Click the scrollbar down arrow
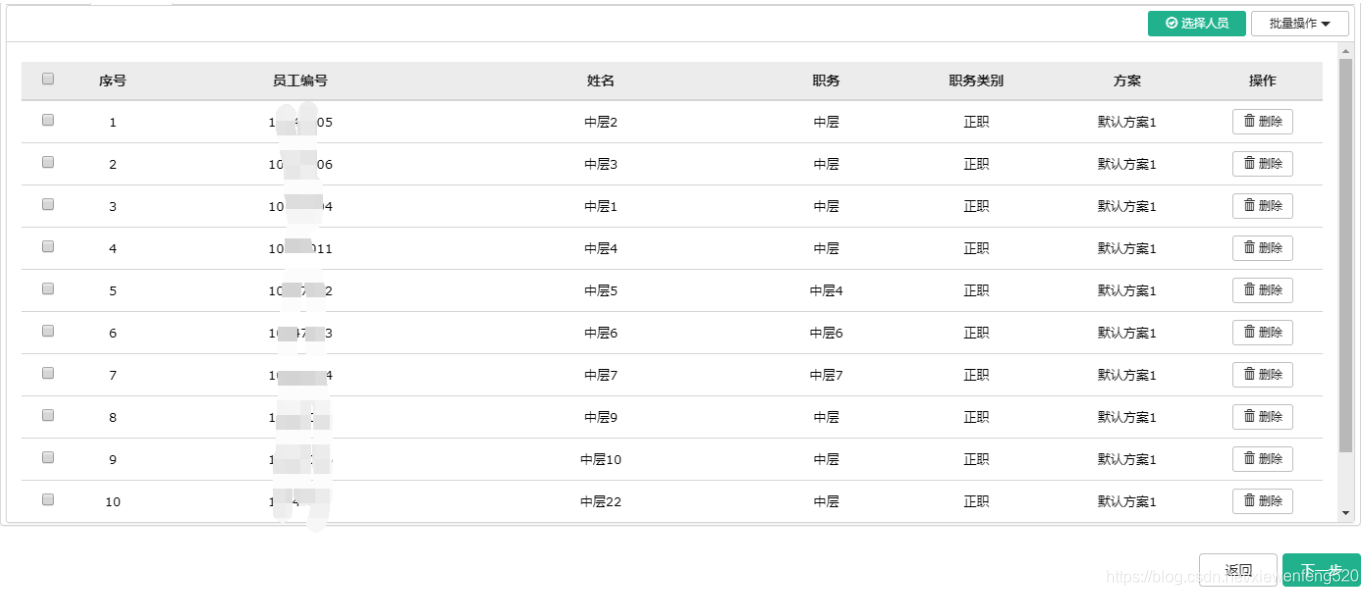This screenshot has width=1369, height=595. click(1345, 513)
